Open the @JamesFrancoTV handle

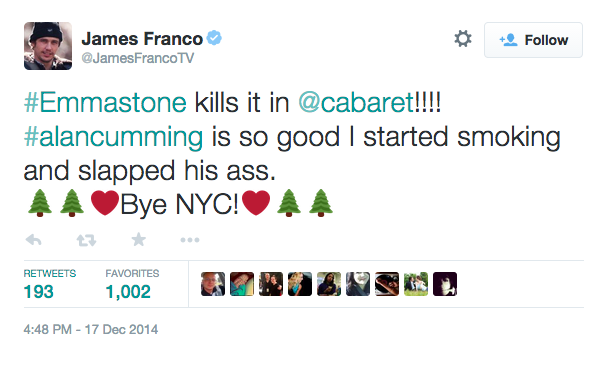click(x=138, y=58)
